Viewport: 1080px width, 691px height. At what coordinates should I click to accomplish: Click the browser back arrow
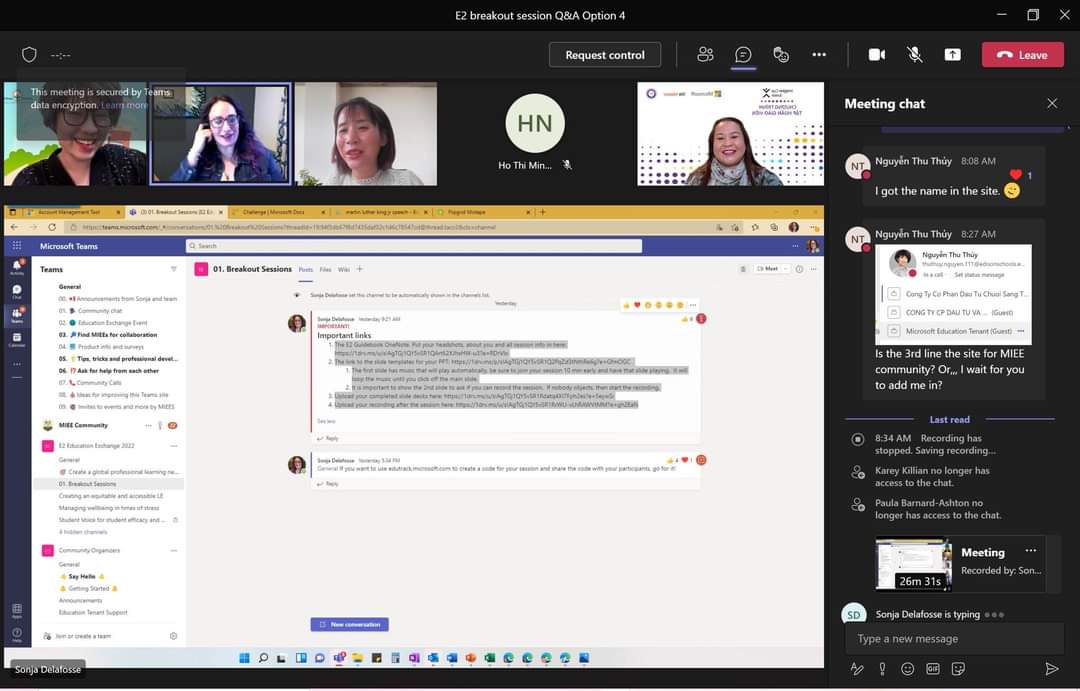click(x=14, y=227)
